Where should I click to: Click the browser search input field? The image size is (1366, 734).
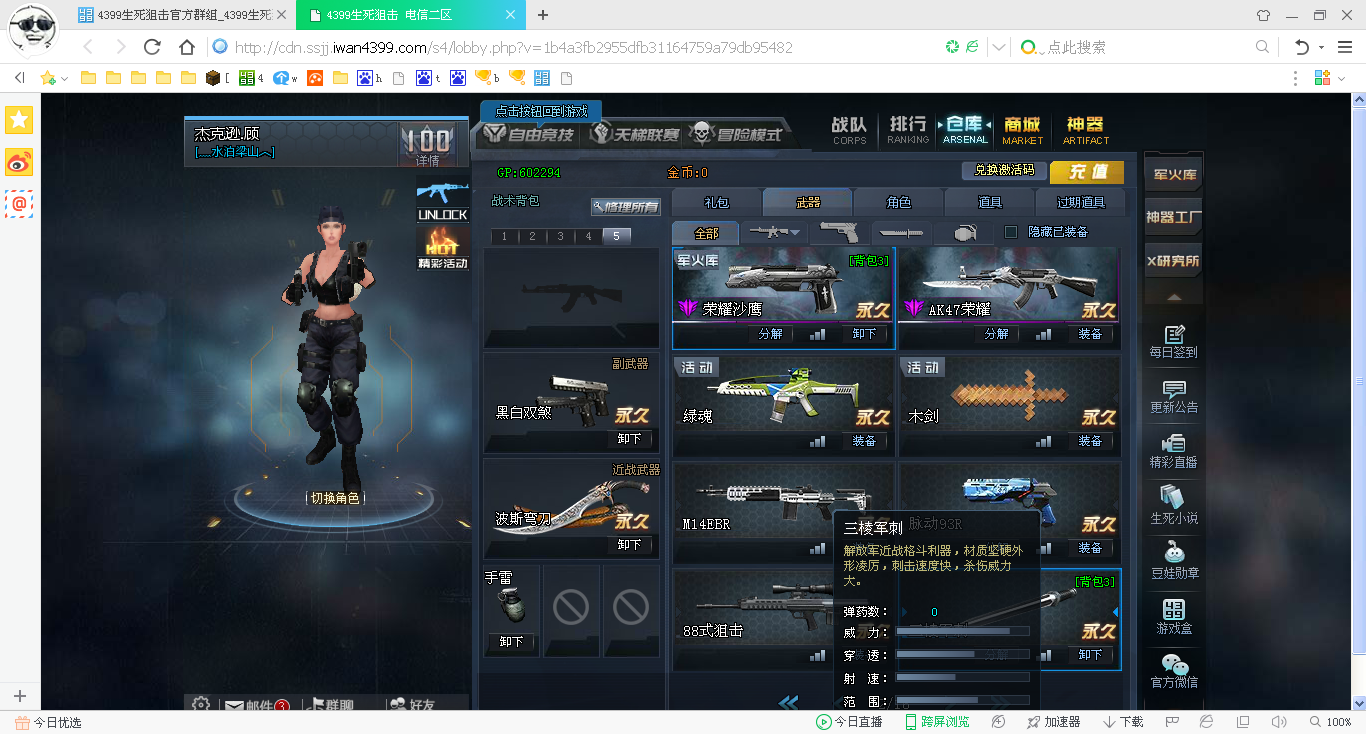(x=1146, y=47)
